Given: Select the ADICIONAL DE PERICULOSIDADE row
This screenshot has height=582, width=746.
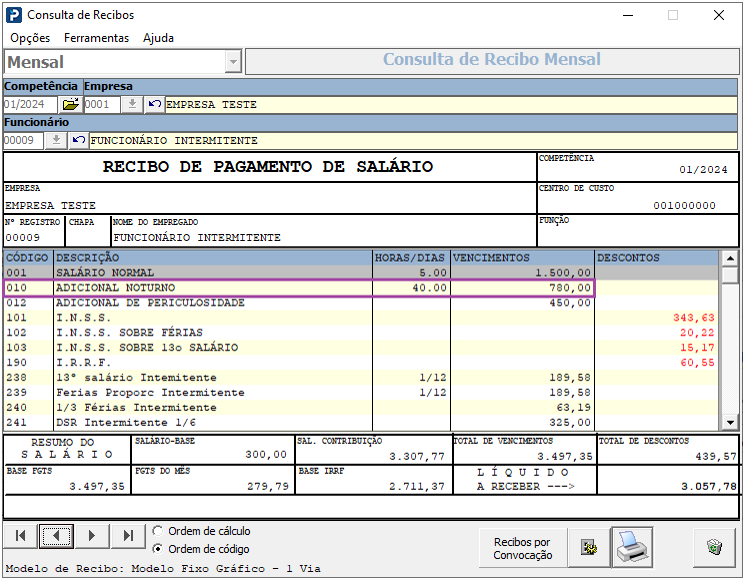Looking at the screenshot, I should click(x=362, y=303).
